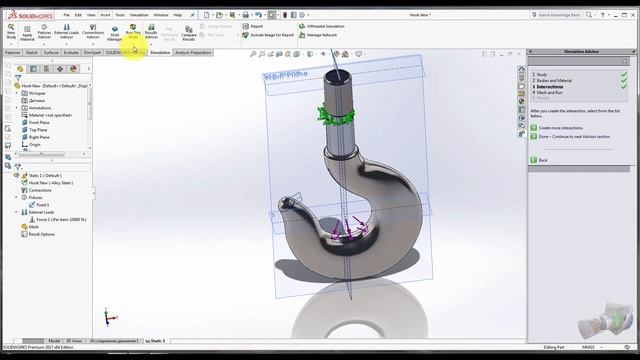Click the Save icon in top toolbar
Image resolution: width=640 pixels, height=360 pixels.
click(x=232, y=15)
